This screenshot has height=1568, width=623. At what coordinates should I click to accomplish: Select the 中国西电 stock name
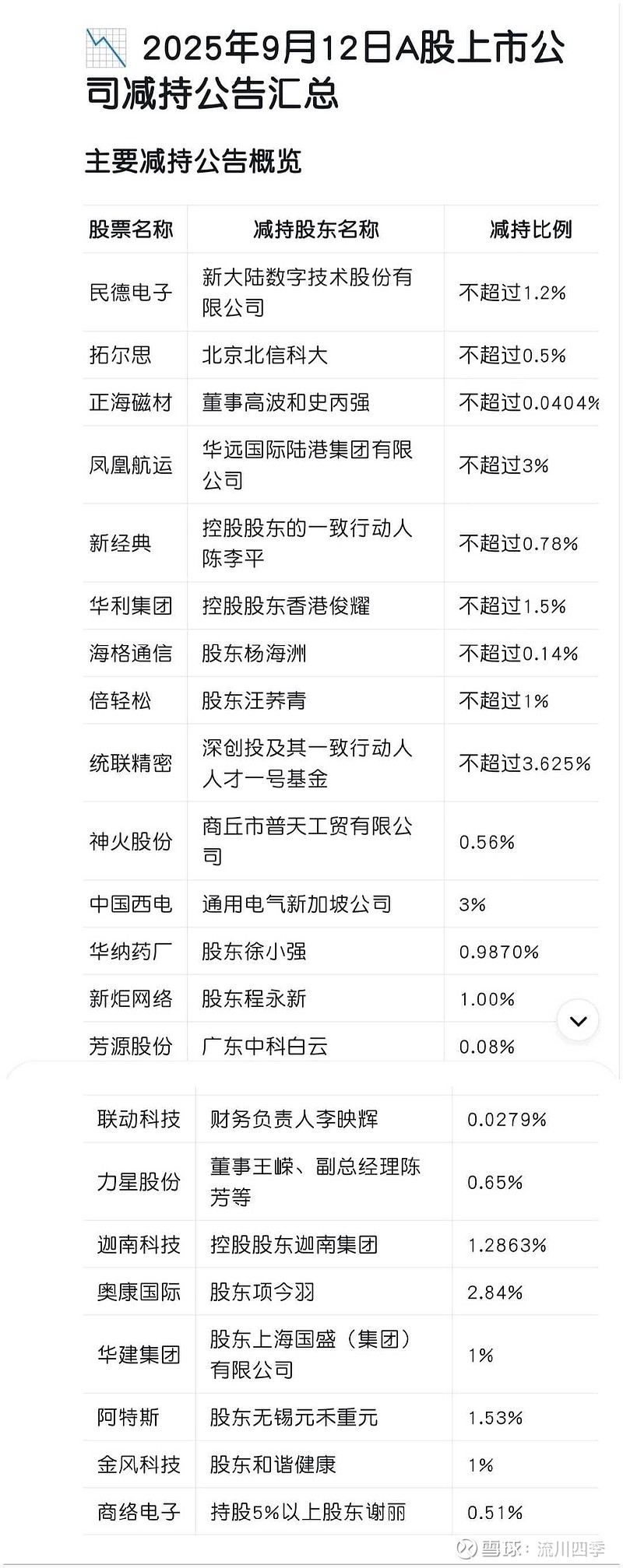[131, 904]
